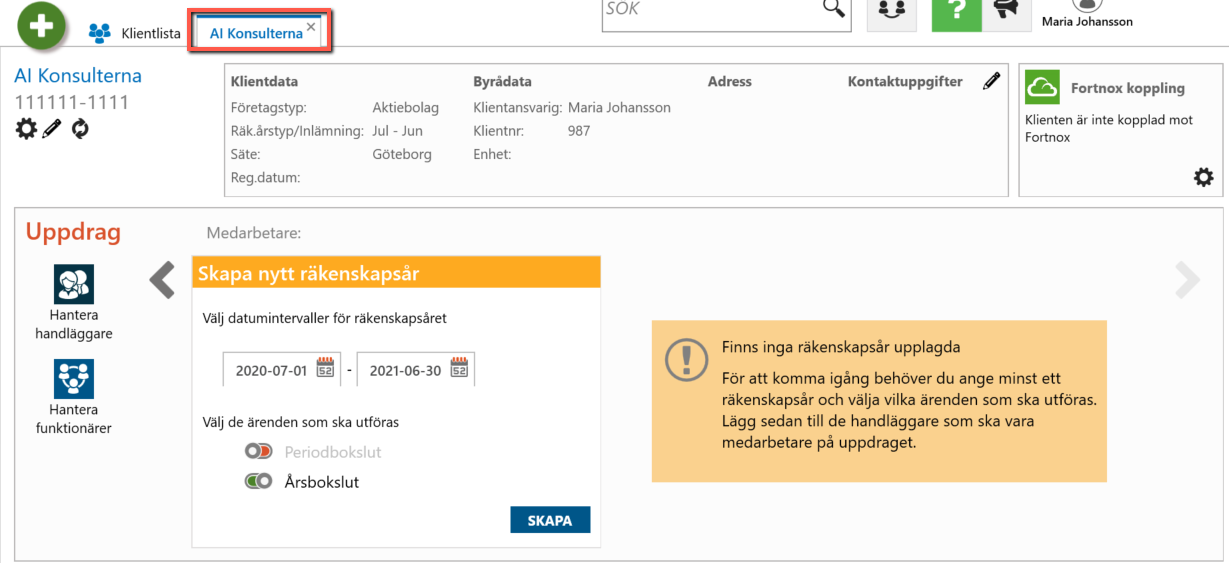Open the Klientlista tab
Image resolution: width=1229 pixels, height=563 pixels.
pyautogui.click(x=135, y=33)
